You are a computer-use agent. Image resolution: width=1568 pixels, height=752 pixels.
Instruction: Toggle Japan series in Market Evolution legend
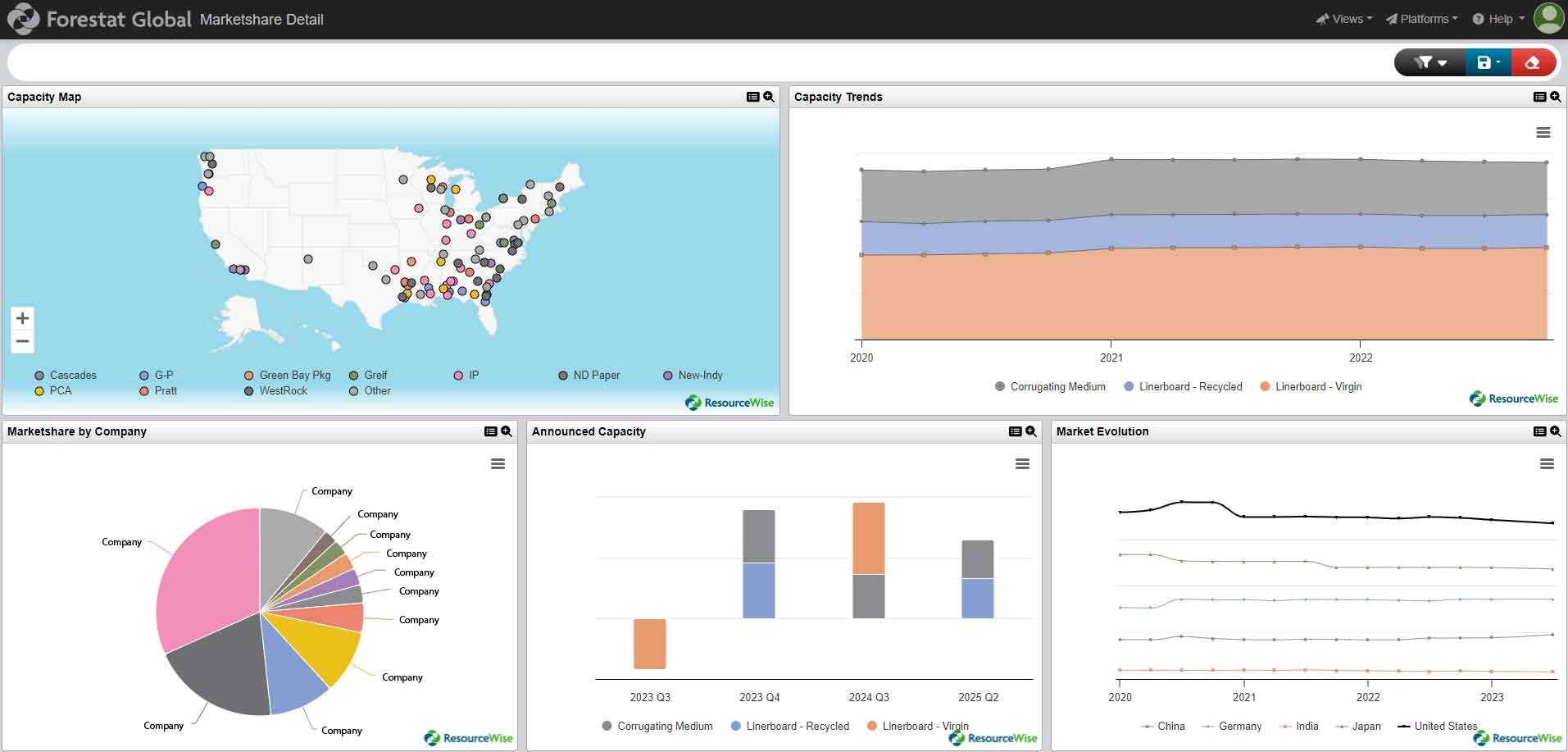(x=1358, y=727)
